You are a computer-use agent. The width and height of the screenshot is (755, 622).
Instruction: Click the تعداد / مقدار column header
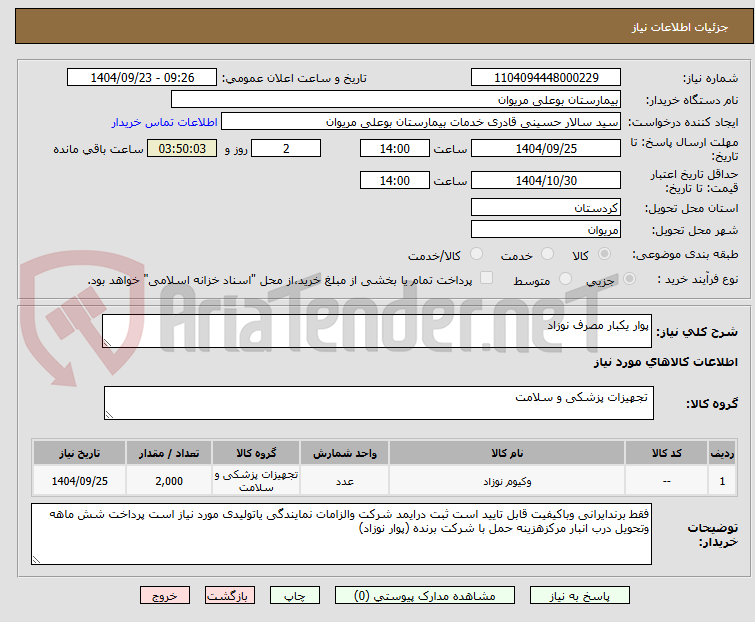pos(169,453)
